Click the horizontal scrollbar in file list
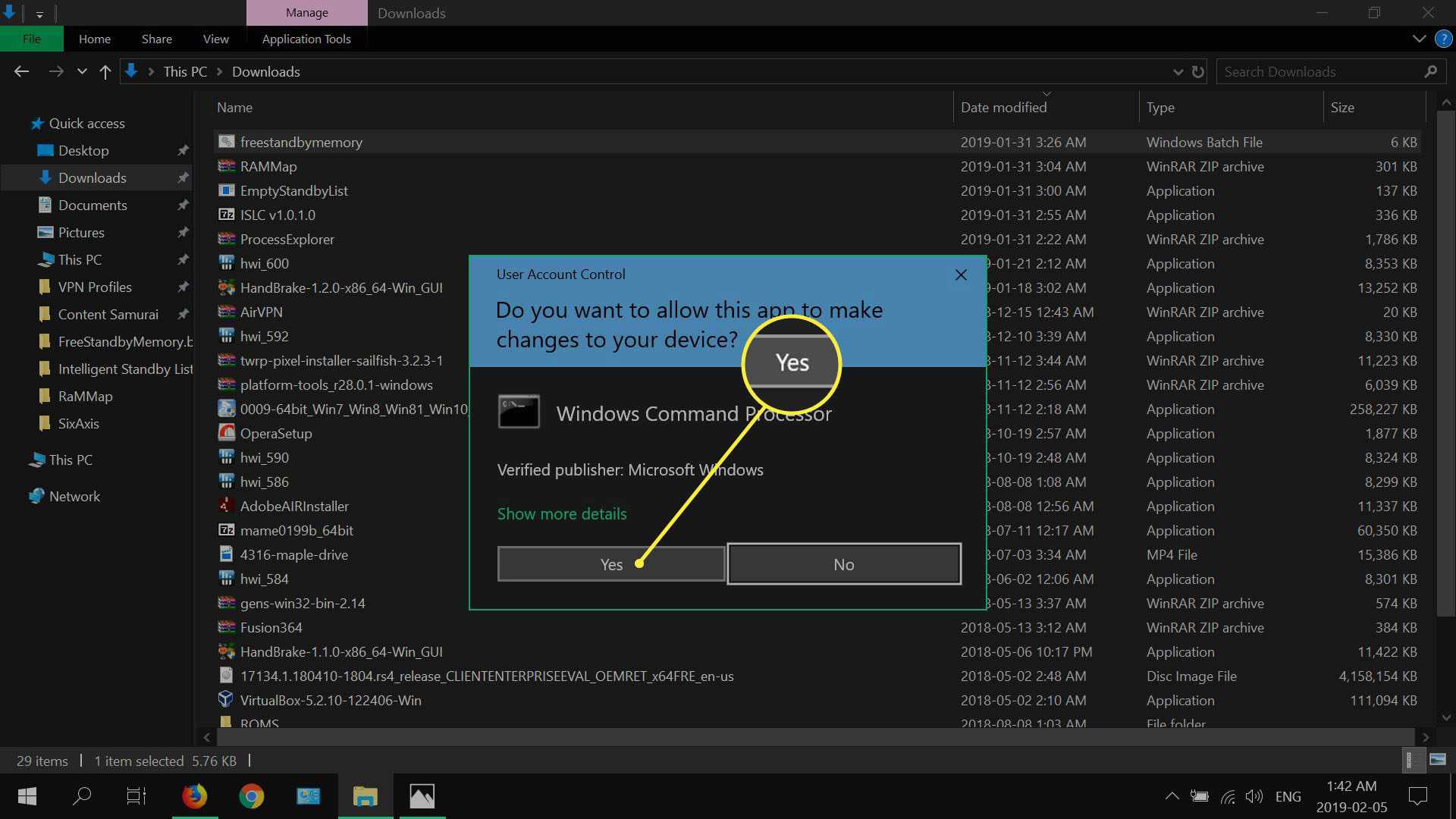This screenshot has height=819, width=1456. coord(815,736)
